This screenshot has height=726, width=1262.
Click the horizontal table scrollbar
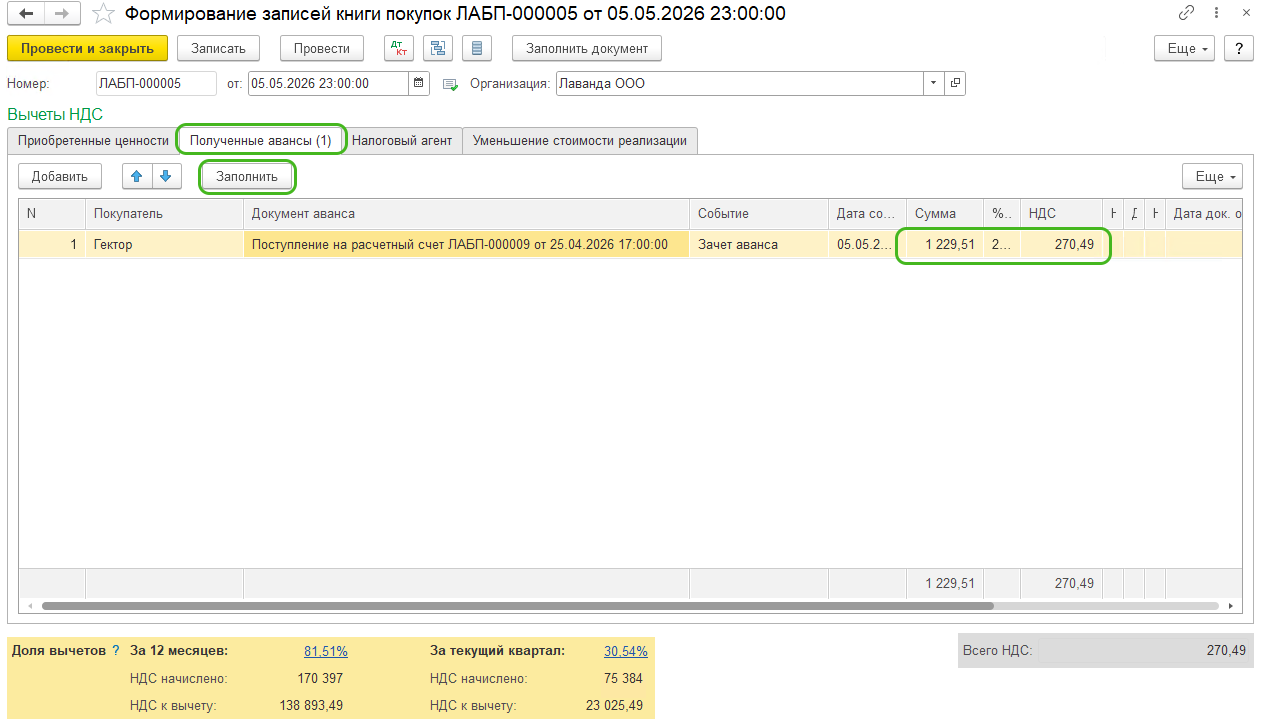coord(517,606)
